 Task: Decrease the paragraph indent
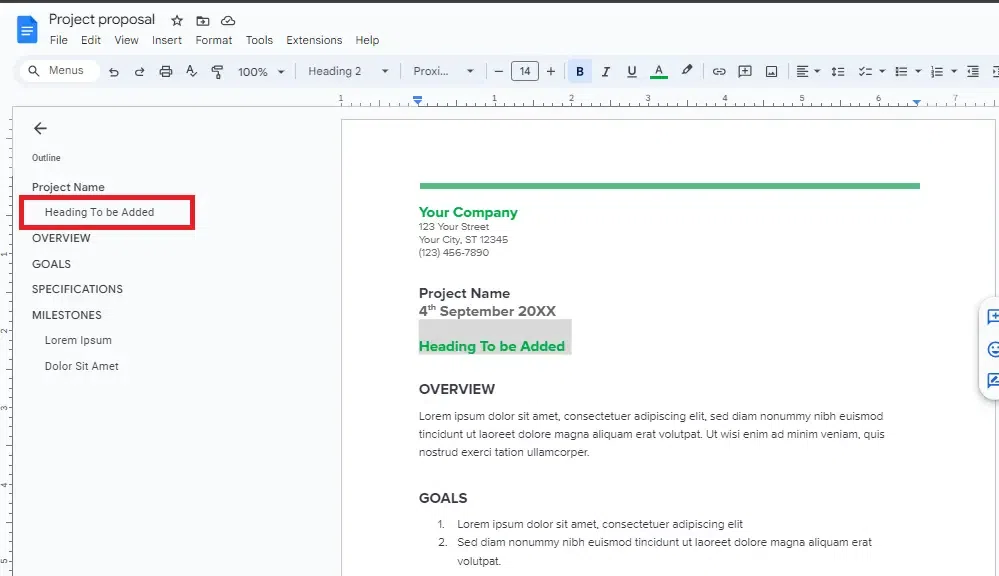click(x=973, y=71)
